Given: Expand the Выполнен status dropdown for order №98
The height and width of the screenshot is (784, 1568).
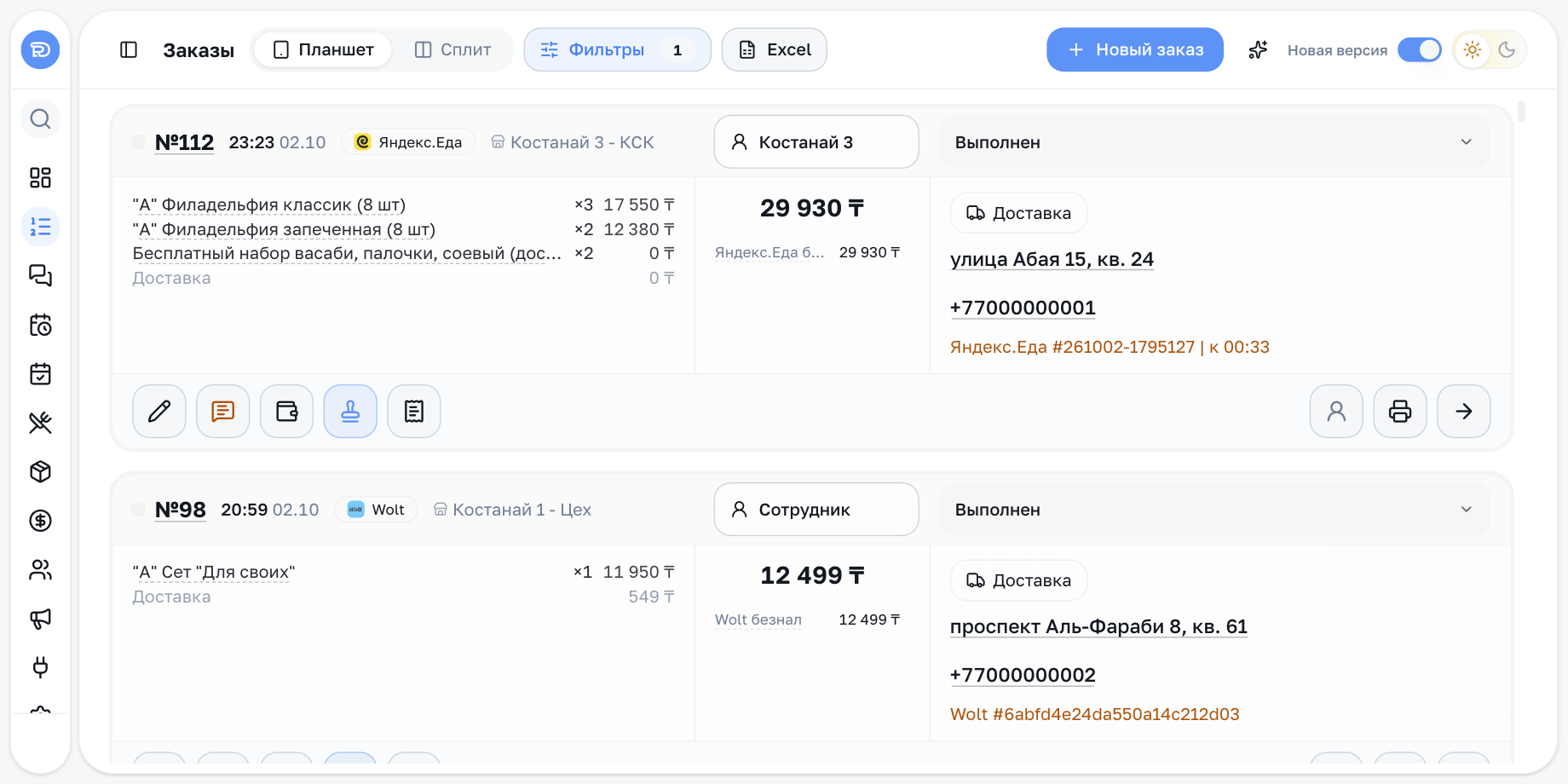Looking at the screenshot, I should pos(1214,510).
